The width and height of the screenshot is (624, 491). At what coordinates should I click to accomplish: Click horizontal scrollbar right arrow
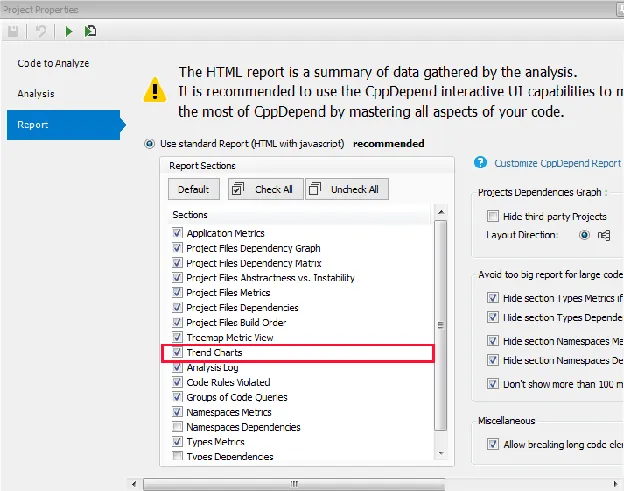pos(616,484)
